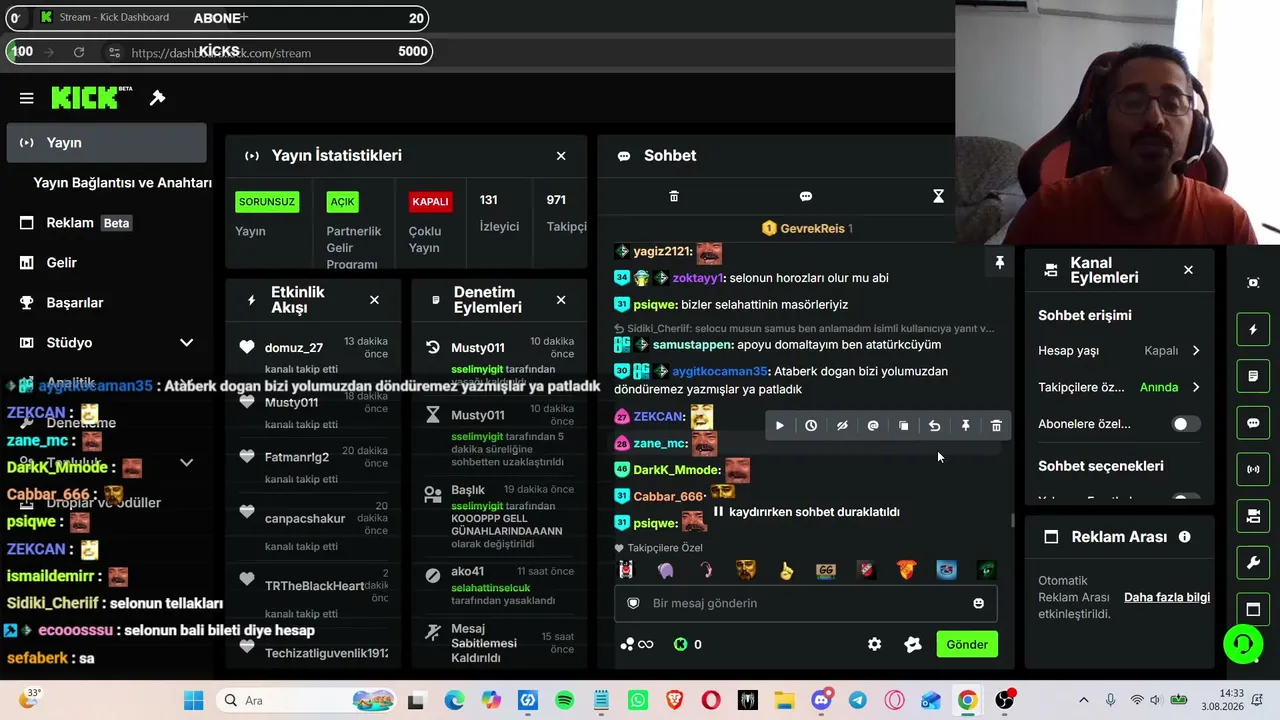Click the speech bubble icon below the Sohbet title
This screenshot has height=720, width=1280.
806,196
